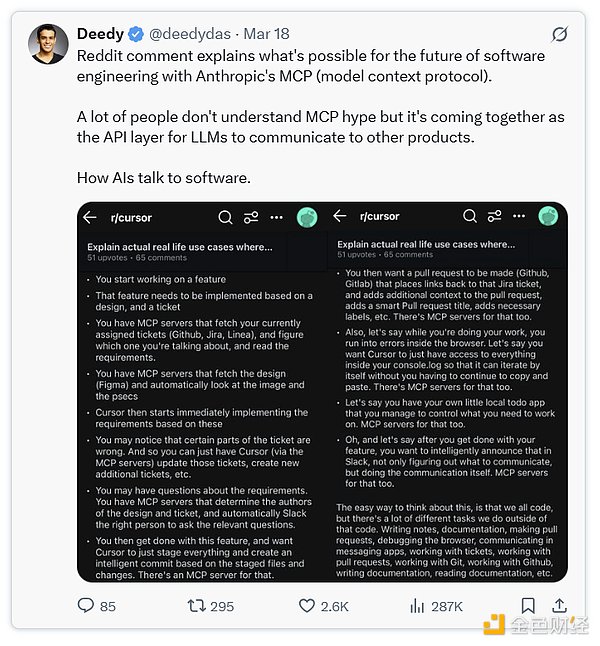Open the sort filter icon in the left screenshot

251,217
